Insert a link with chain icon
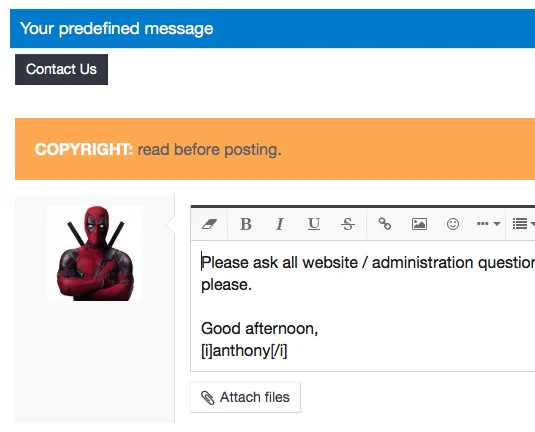 385,224
